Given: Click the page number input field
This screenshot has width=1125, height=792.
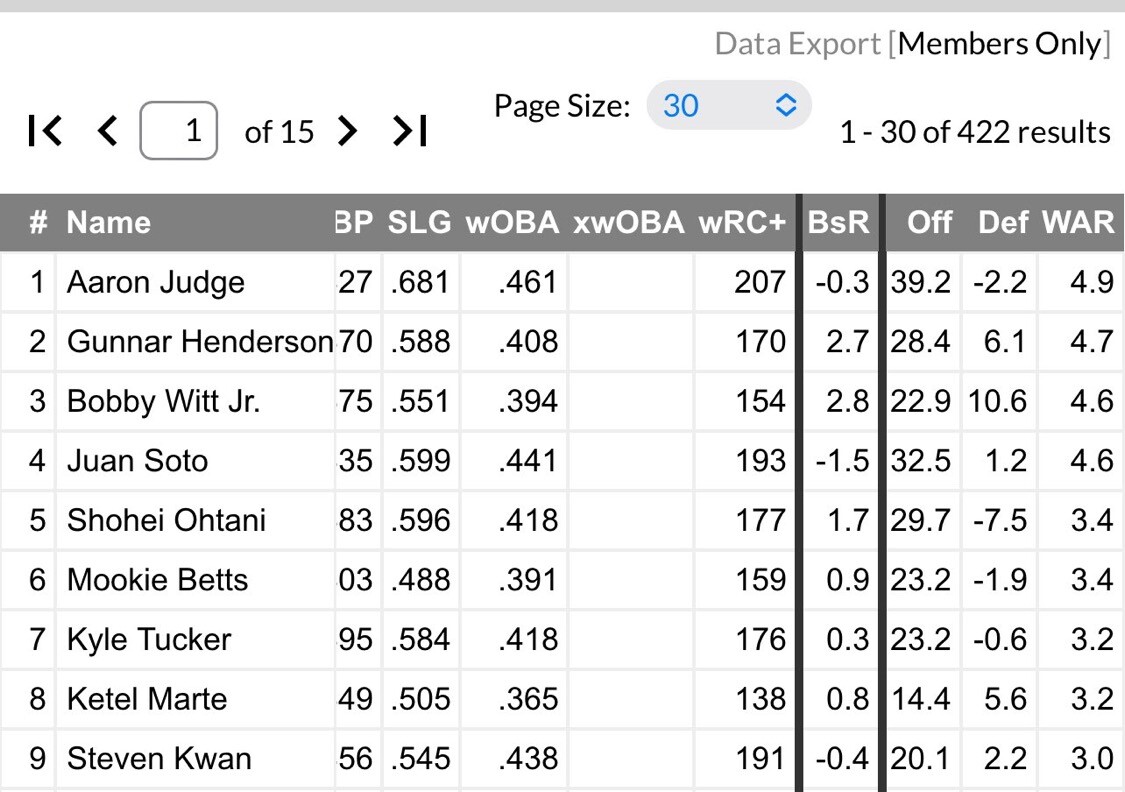Looking at the screenshot, I should 179,131.
